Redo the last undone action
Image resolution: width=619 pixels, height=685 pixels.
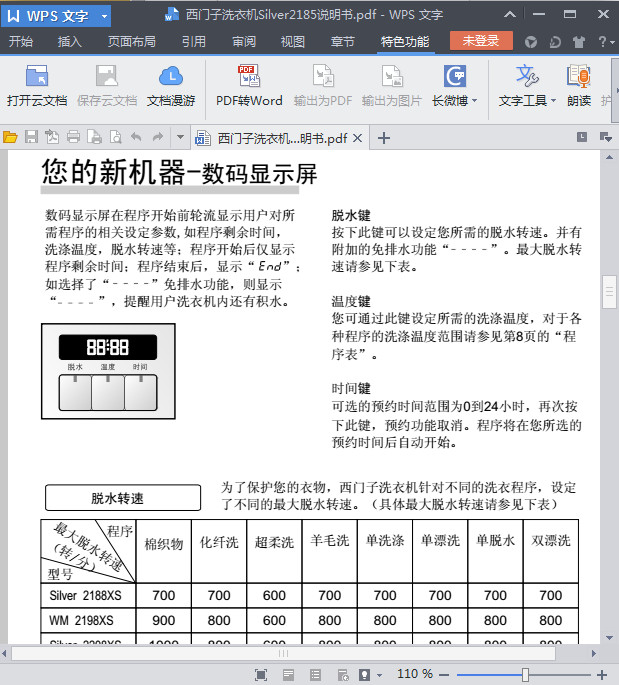point(157,138)
